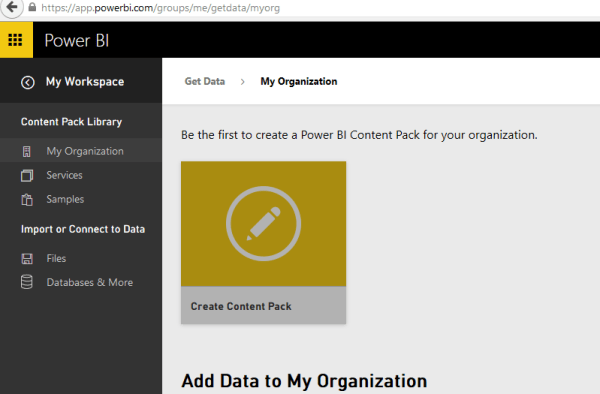Select Files under Import or Connect
This screenshot has height=394, width=600.
tap(56, 259)
